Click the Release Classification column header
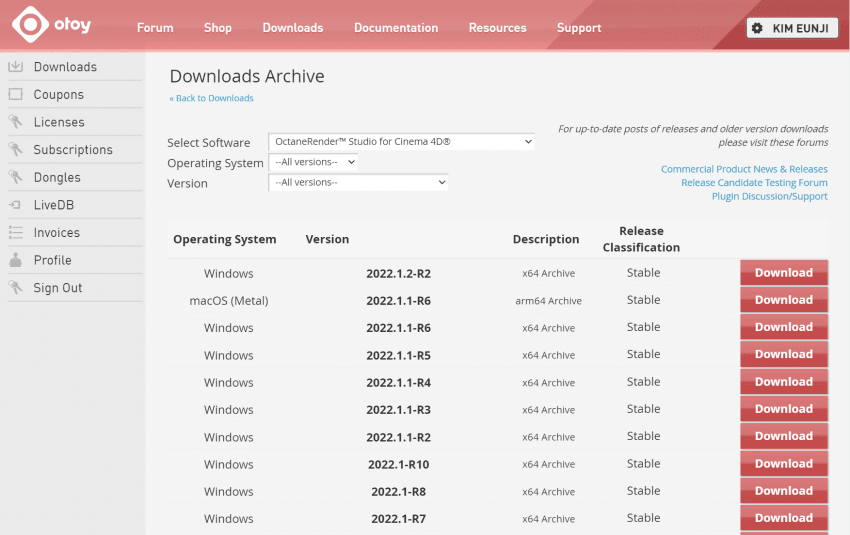850x535 pixels. [641, 239]
